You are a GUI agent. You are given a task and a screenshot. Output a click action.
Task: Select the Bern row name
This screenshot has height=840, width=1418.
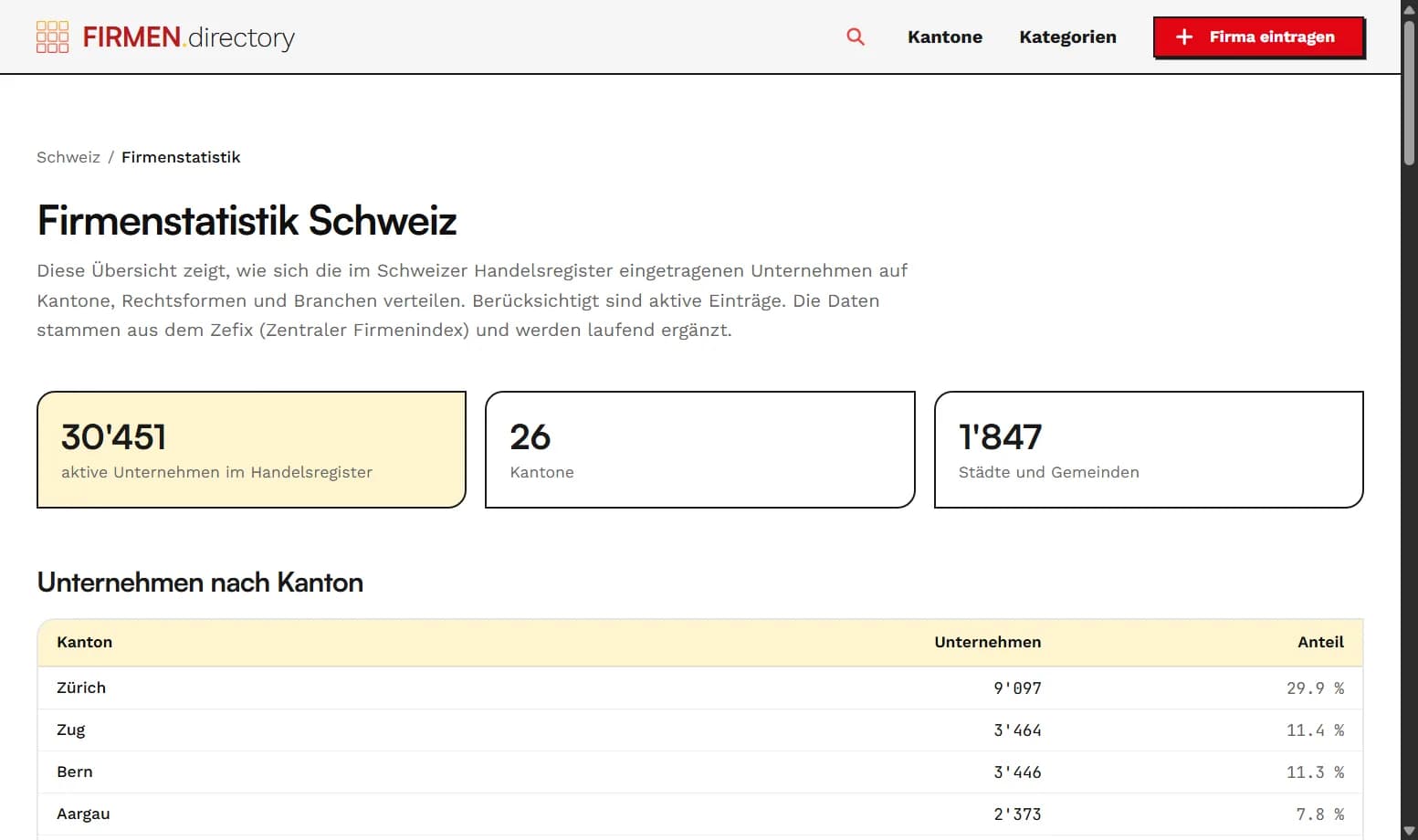74,772
